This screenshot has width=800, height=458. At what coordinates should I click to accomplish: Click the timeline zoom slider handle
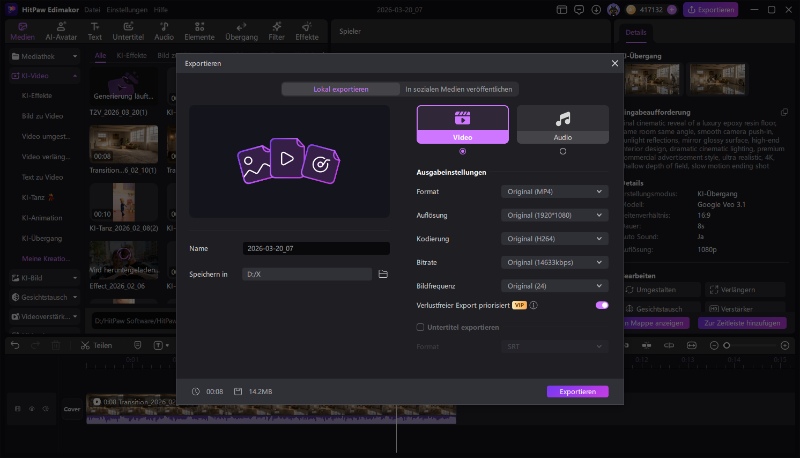(727, 346)
